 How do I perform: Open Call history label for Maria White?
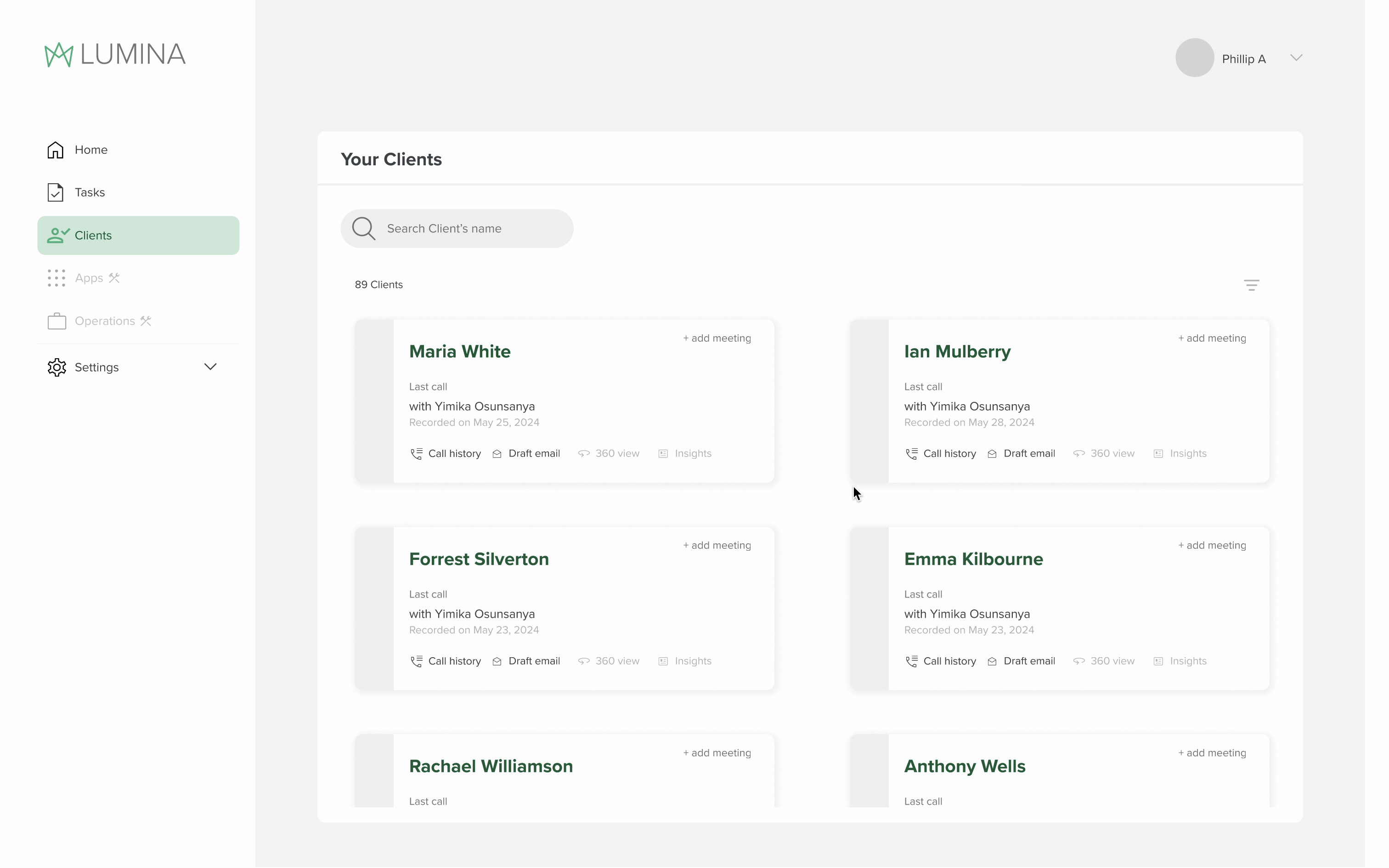pyautogui.click(x=455, y=454)
